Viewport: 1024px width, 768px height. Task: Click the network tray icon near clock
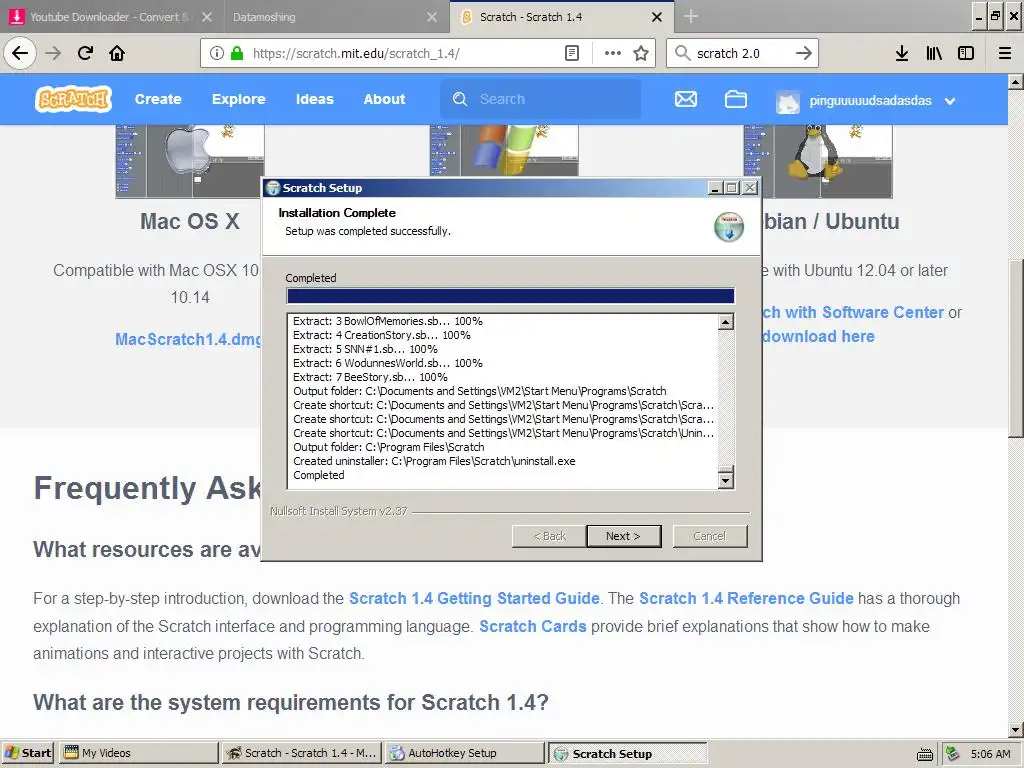[x=953, y=754]
